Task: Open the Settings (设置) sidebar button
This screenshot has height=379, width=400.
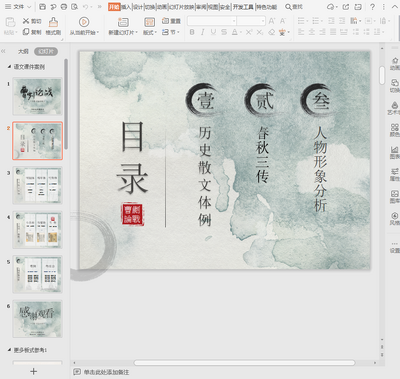Action: 395,247
